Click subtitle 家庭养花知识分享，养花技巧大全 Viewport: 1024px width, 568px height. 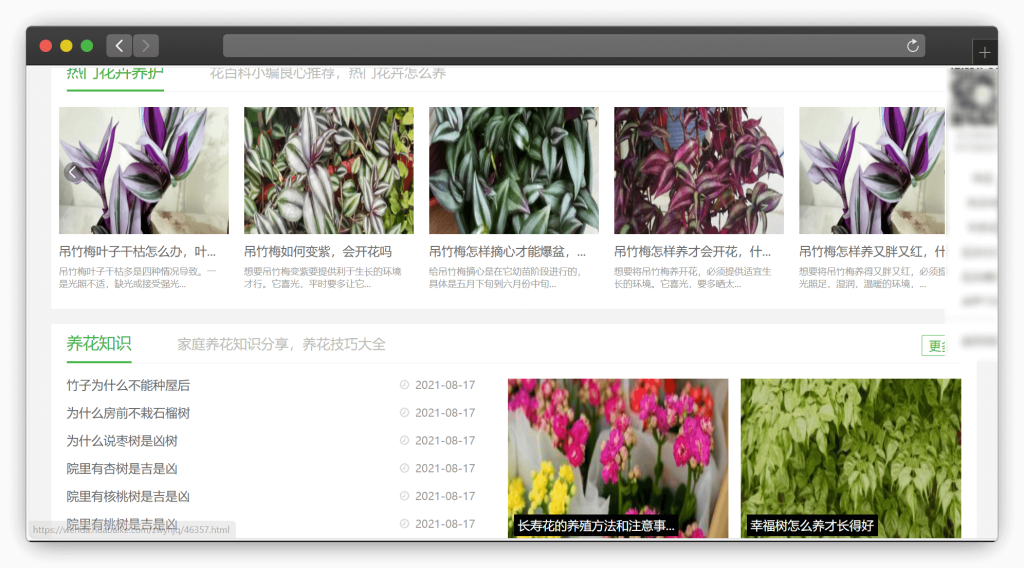[281, 344]
